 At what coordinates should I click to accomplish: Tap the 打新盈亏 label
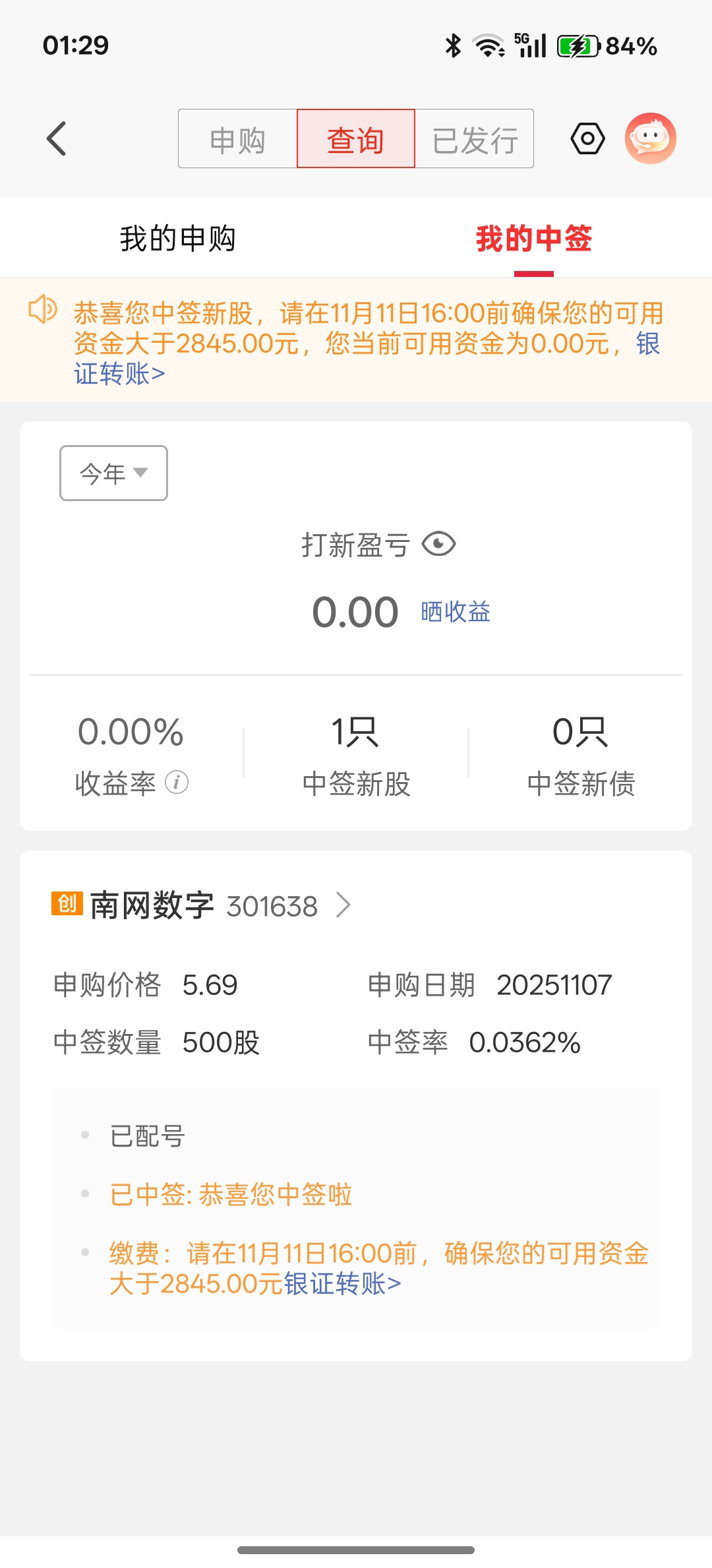(x=356, y=545)
